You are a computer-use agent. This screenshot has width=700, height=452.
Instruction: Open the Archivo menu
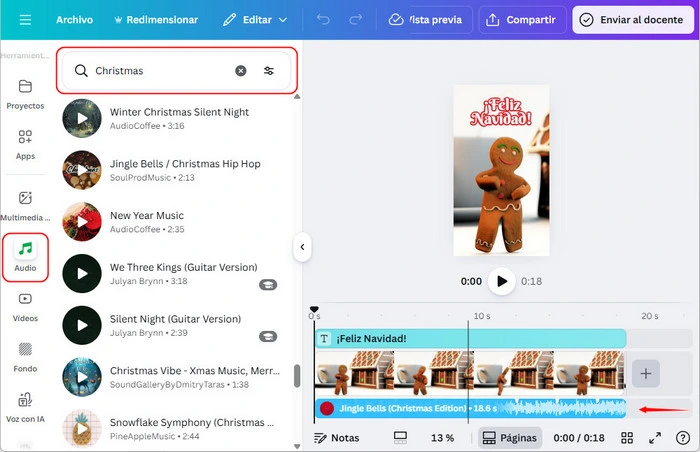click(75, 20)
